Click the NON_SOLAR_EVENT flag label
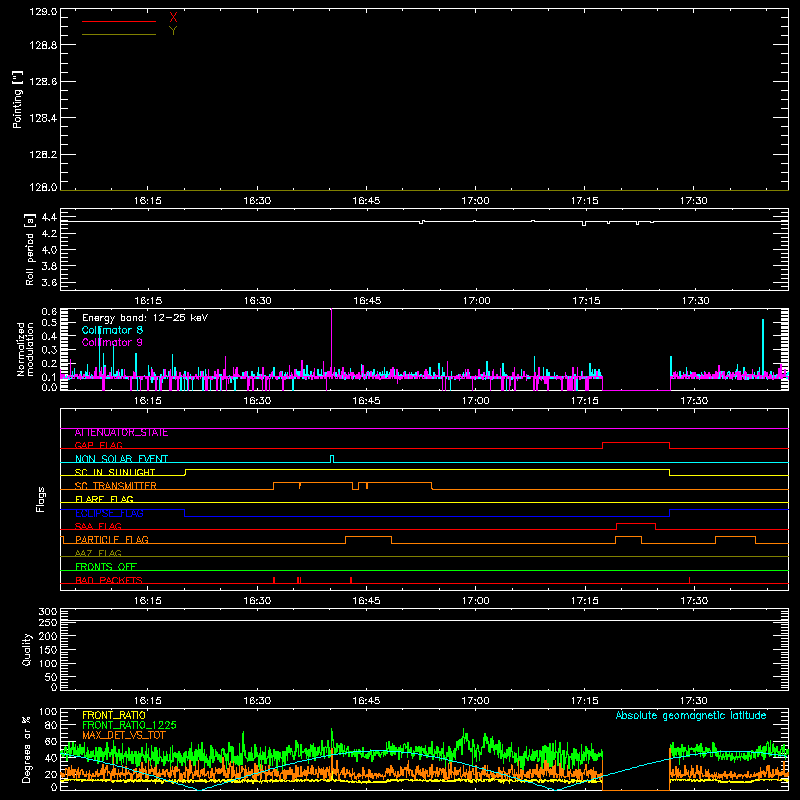Image resolution: width=800 pixels, height=800 pixels. [121, 459]
